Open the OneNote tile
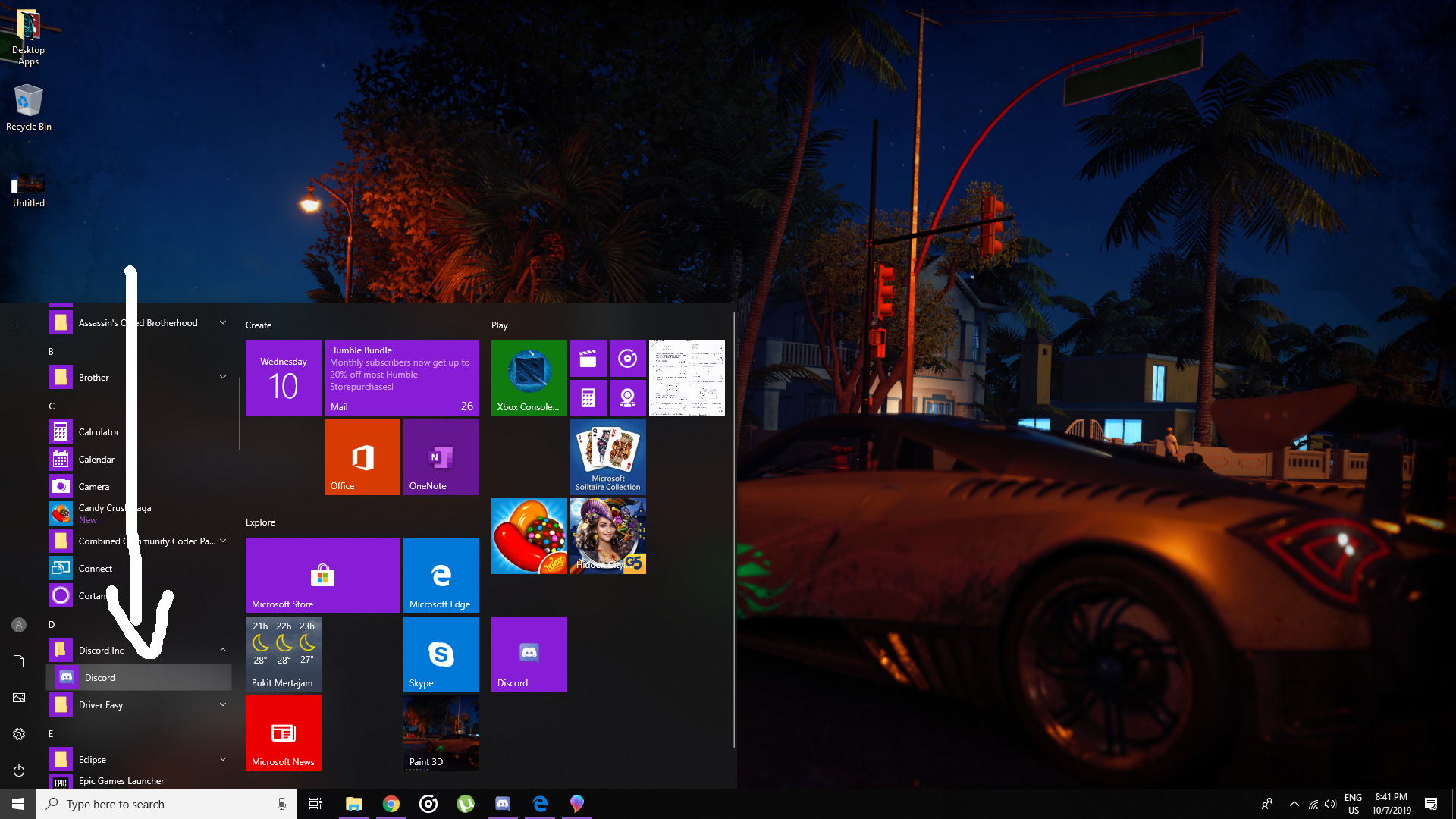Screen dimensions: 1456x819 (x=441, y=457)
